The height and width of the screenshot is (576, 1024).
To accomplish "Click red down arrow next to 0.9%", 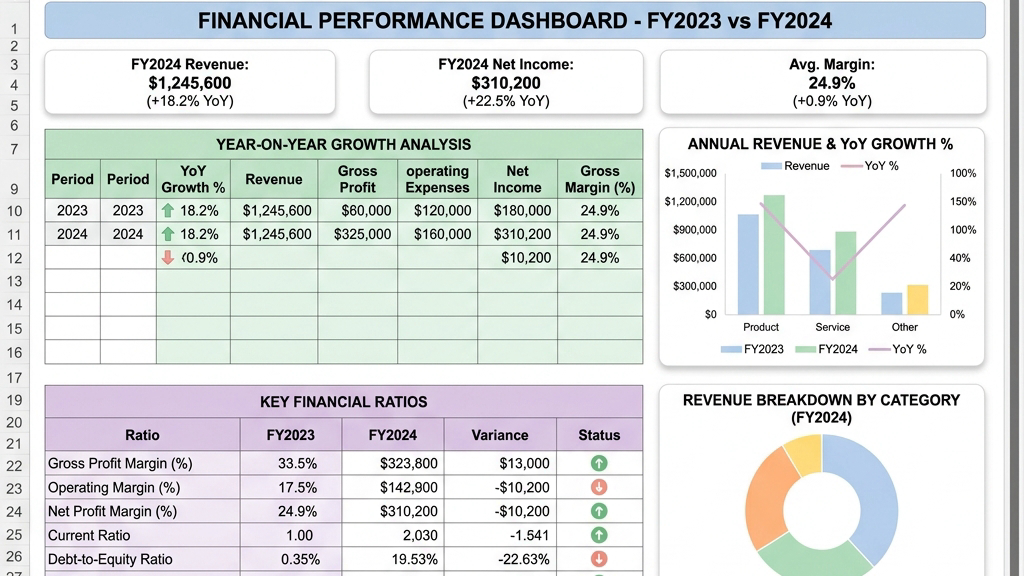I will tap(168, 257).
